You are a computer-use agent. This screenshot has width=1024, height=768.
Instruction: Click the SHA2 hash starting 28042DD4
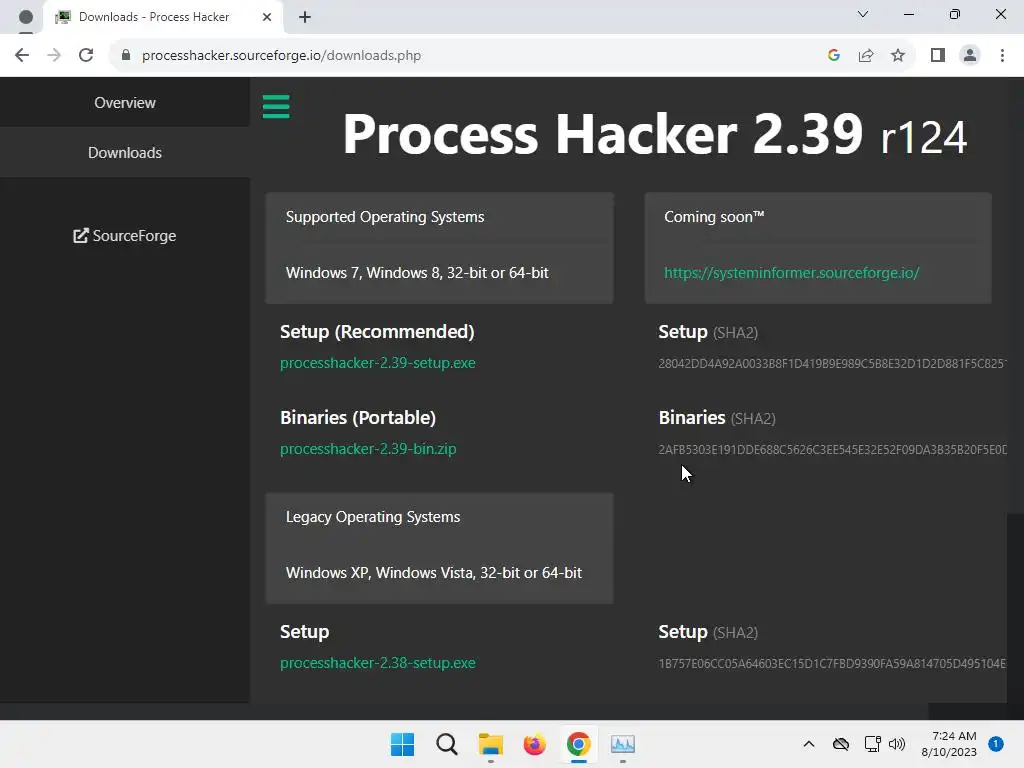[x=833, y=364]
